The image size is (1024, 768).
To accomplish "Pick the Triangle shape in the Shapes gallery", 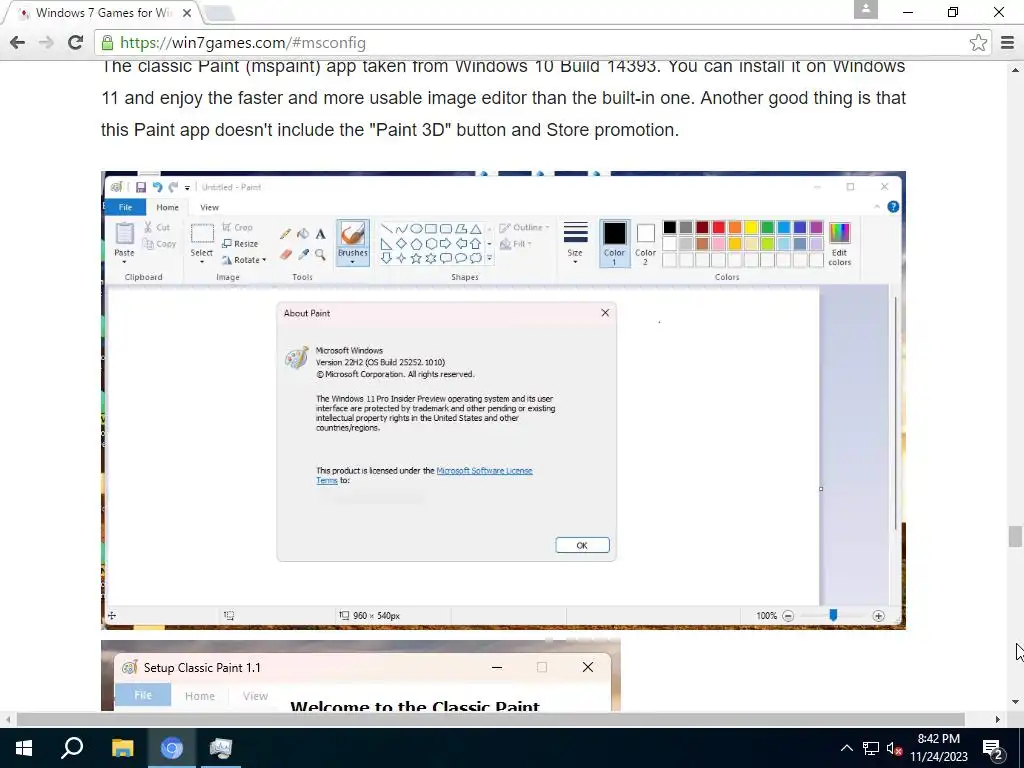I will [x=475, y=229].
